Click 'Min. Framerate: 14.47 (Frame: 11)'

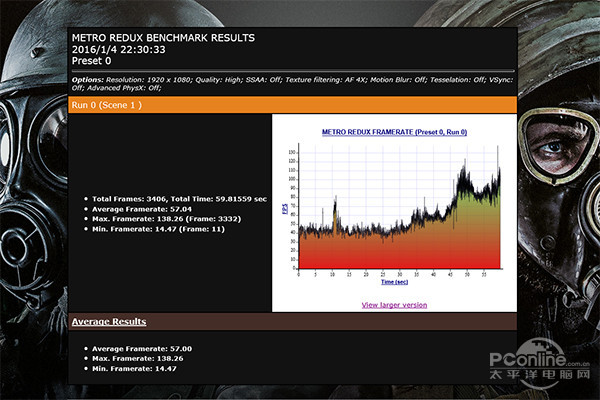click(158, 229)
